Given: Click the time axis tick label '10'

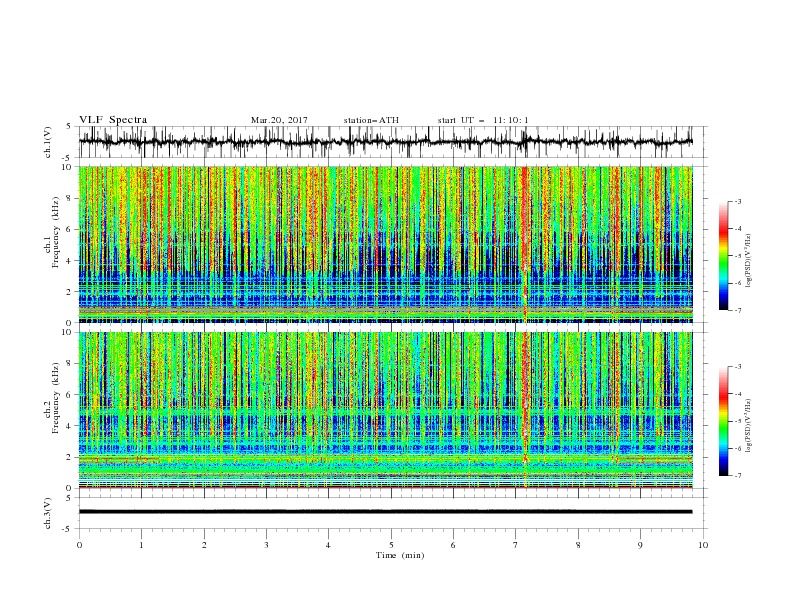Looking at the screenshot, I should coord(703,545).
